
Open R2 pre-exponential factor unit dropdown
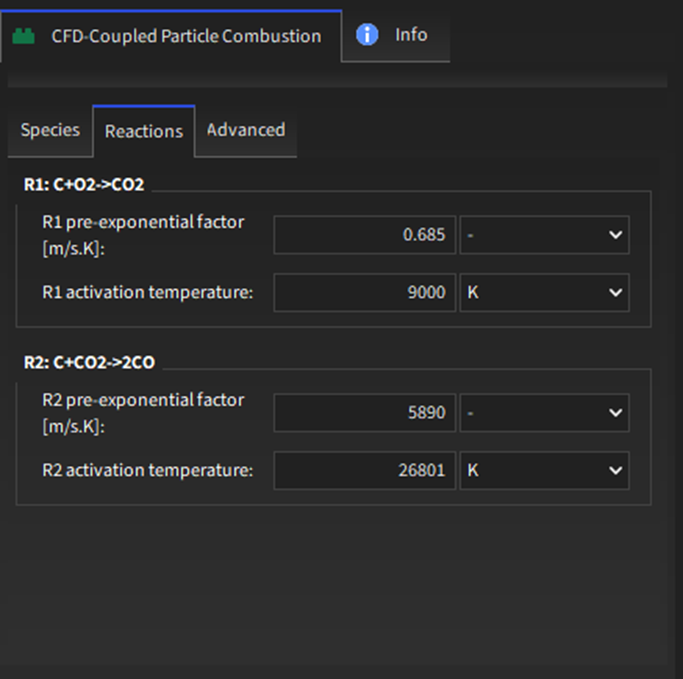point(544,412)
